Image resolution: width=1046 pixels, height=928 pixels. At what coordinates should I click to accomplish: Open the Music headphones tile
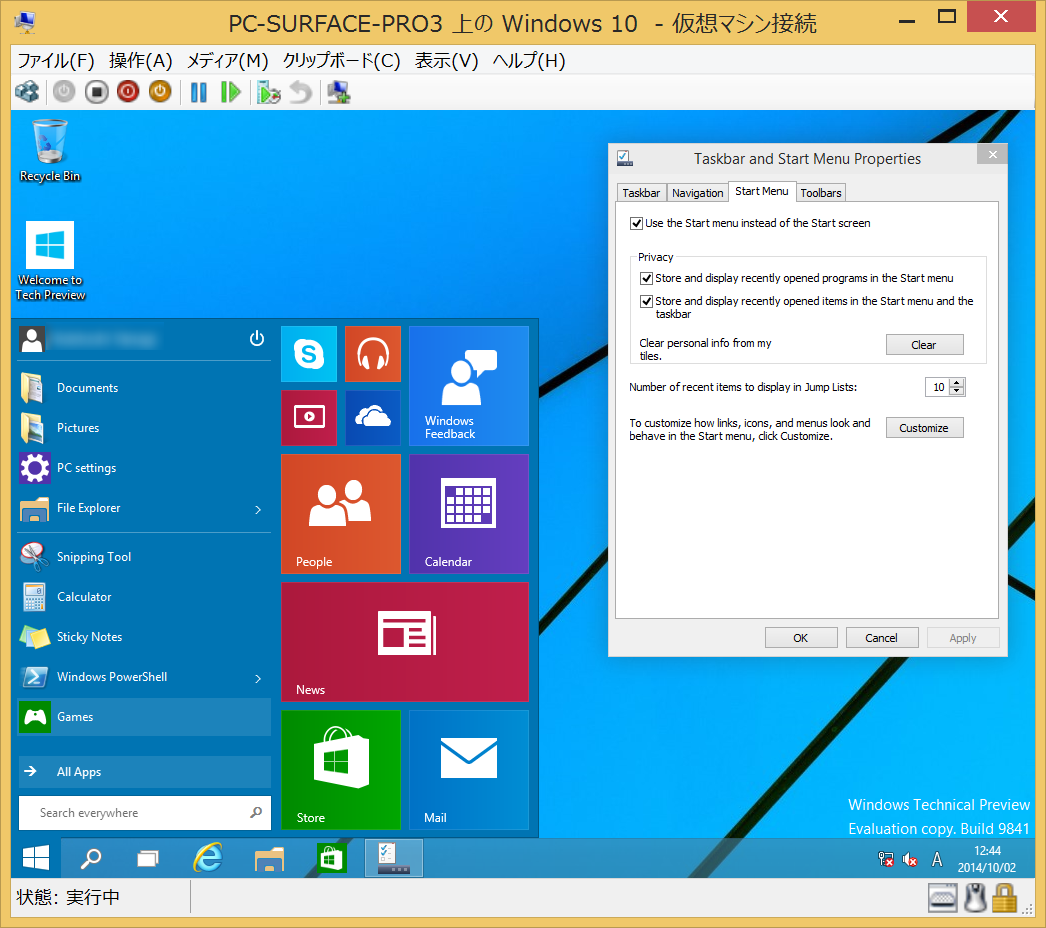373,354
